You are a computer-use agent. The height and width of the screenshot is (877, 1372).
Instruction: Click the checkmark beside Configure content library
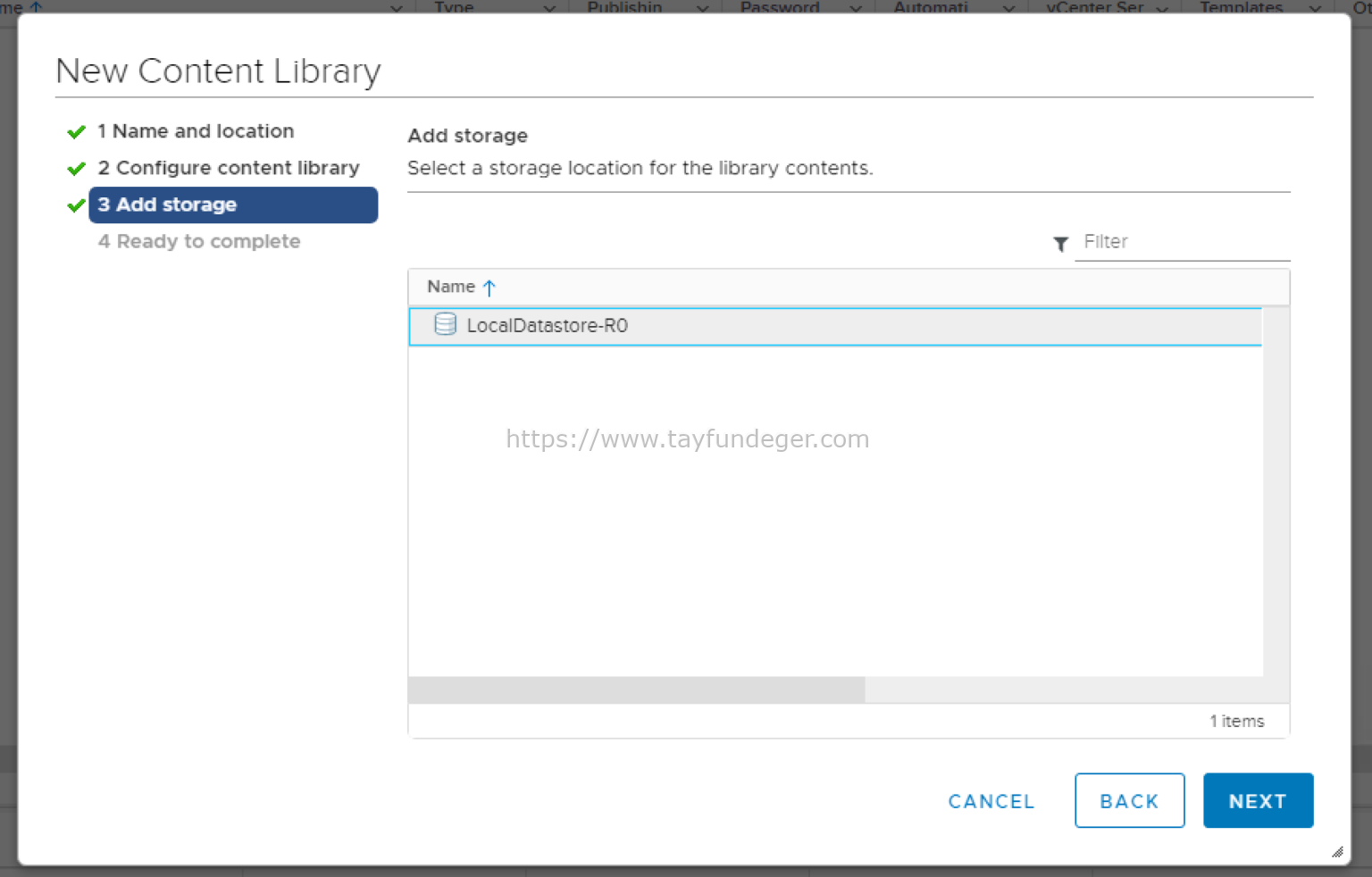(76, 169)
